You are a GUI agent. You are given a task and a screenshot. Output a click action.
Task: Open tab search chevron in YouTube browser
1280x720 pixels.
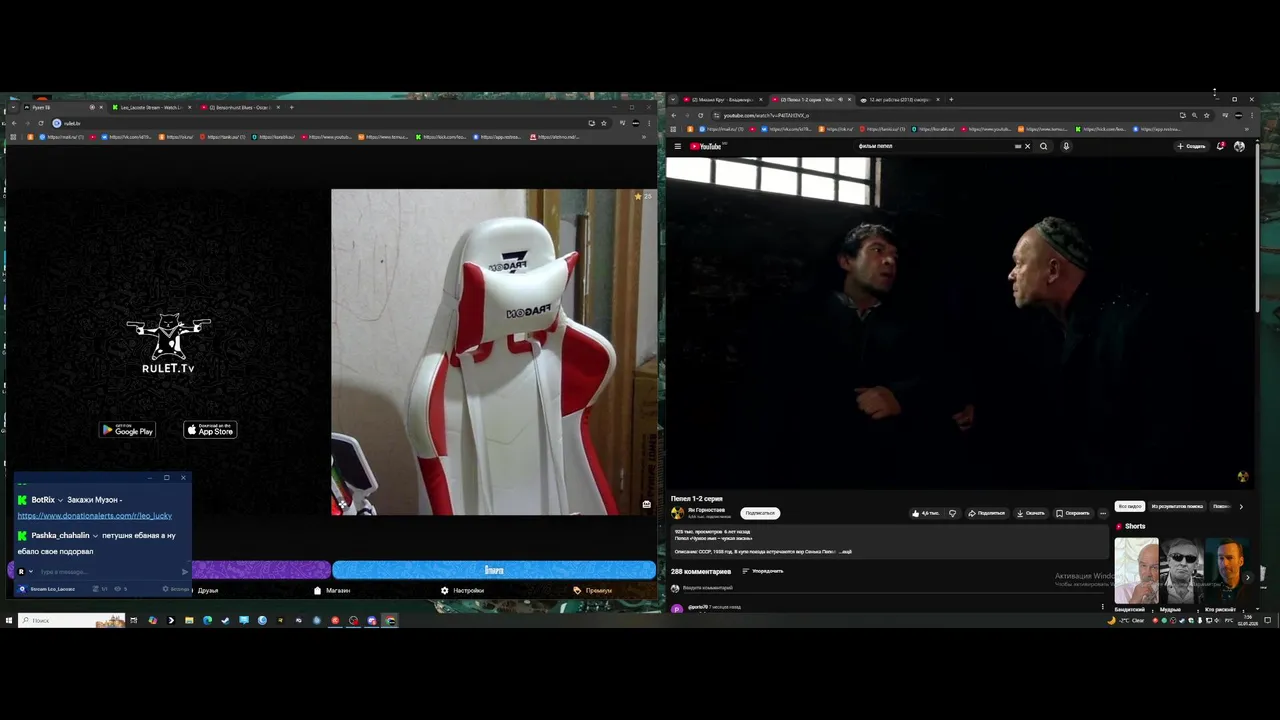(x=673, y=100)
